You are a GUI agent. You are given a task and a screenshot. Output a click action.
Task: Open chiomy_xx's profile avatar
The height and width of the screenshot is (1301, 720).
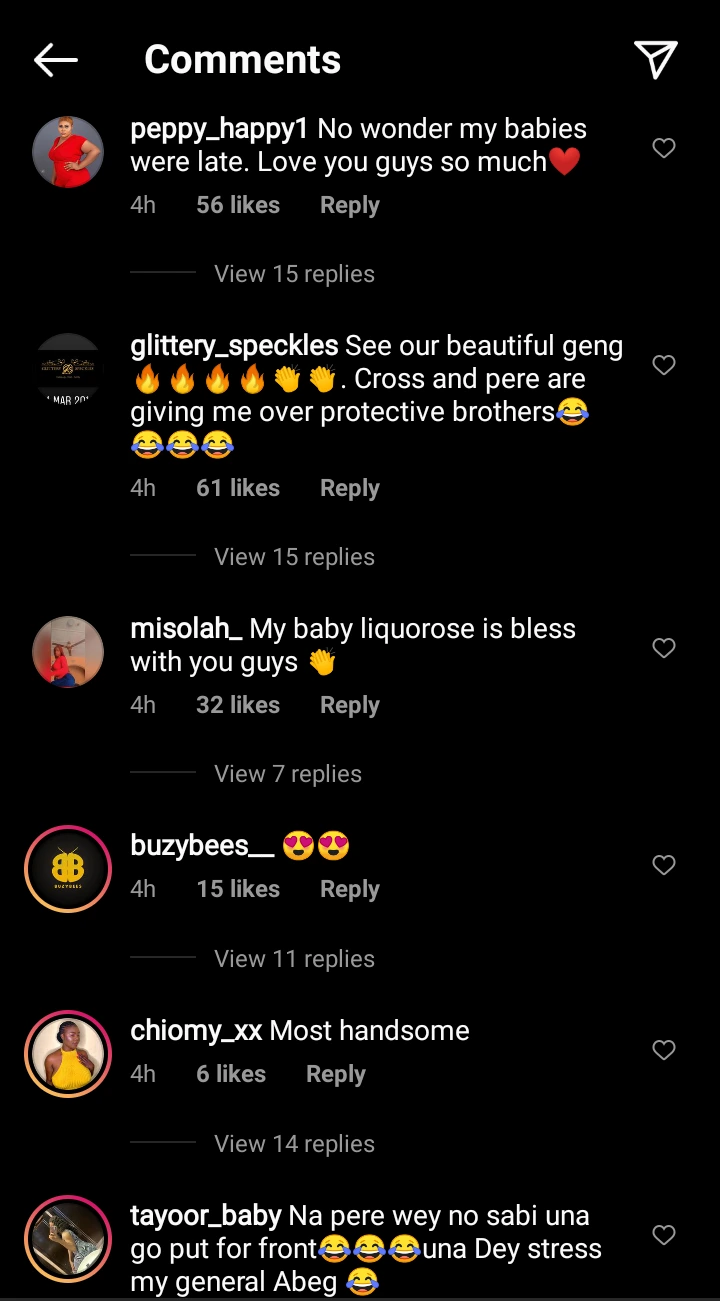68,1054
